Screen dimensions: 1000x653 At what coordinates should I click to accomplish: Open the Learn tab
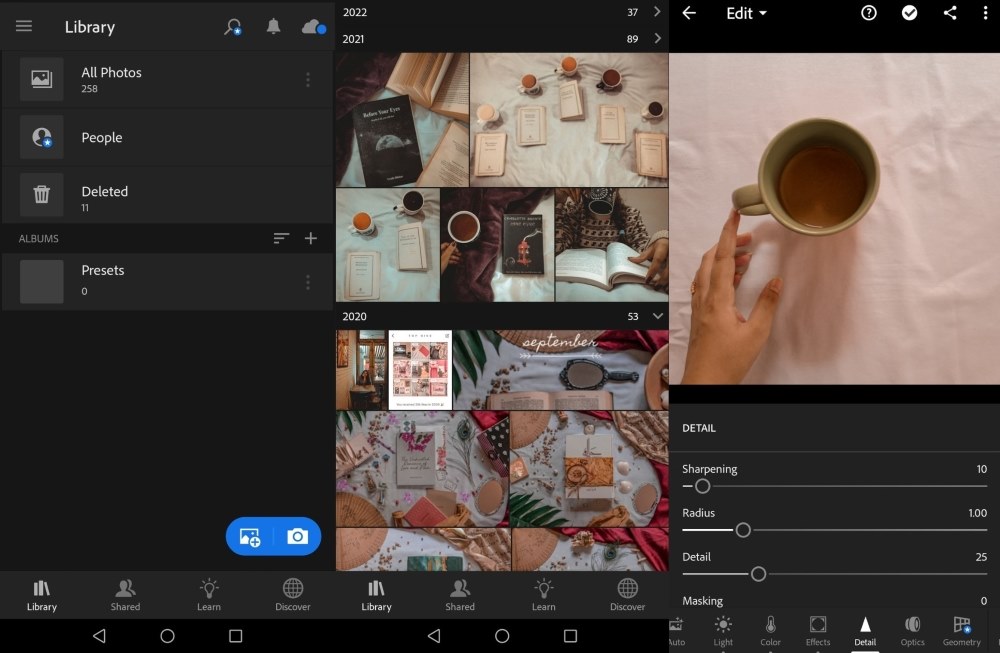click(209, 594)
